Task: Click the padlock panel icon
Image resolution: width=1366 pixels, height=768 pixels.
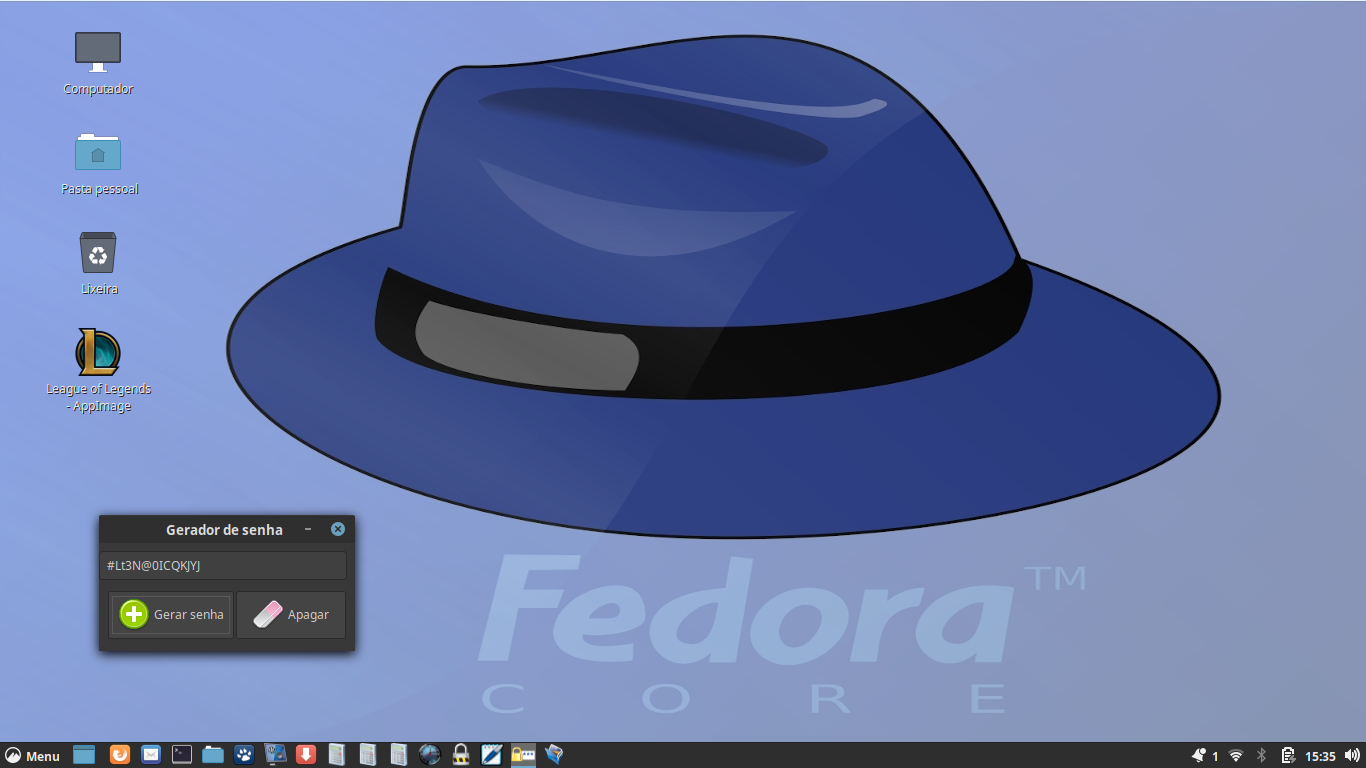Action: (x=461, y=755)
